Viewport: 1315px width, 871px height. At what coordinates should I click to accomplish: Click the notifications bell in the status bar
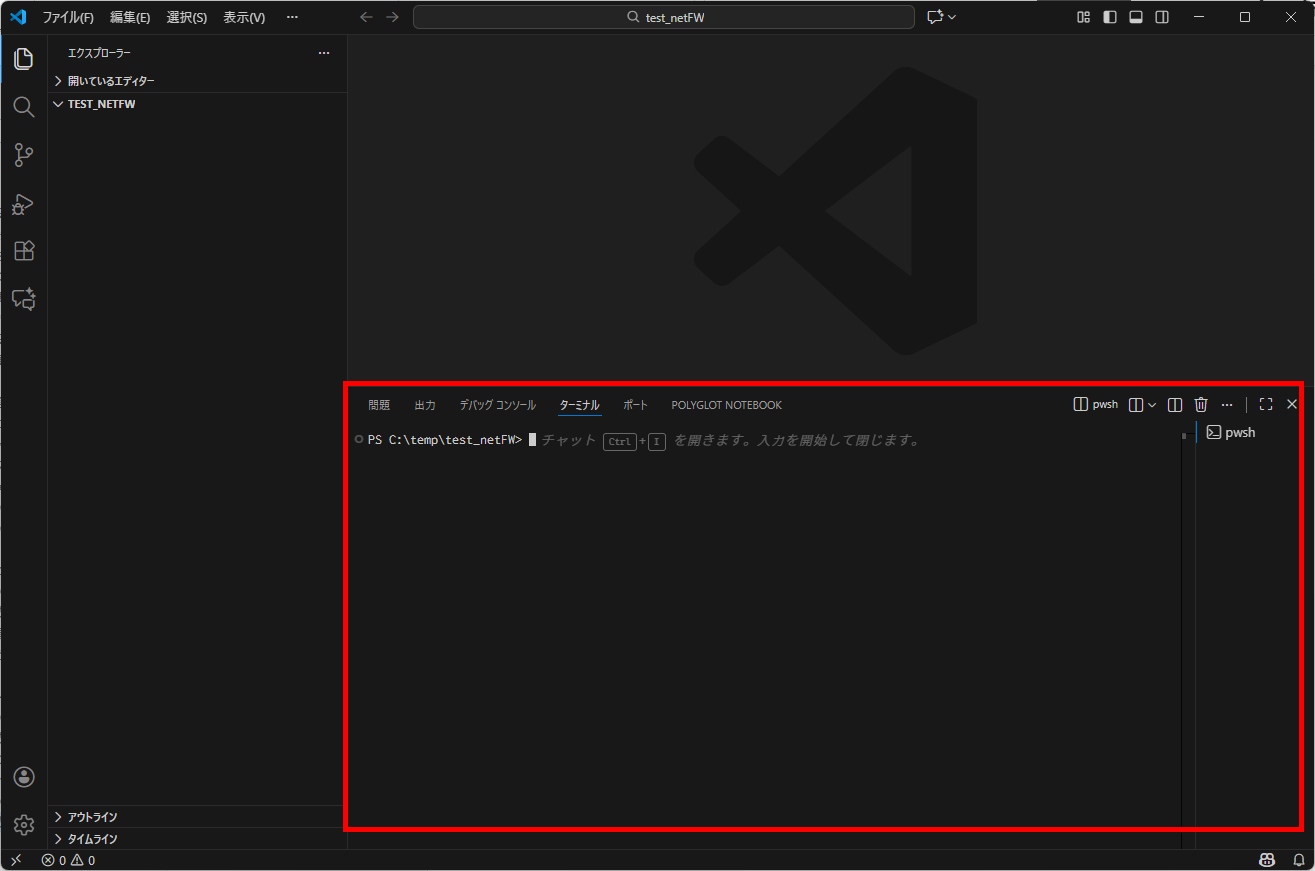coord(1299,860)
